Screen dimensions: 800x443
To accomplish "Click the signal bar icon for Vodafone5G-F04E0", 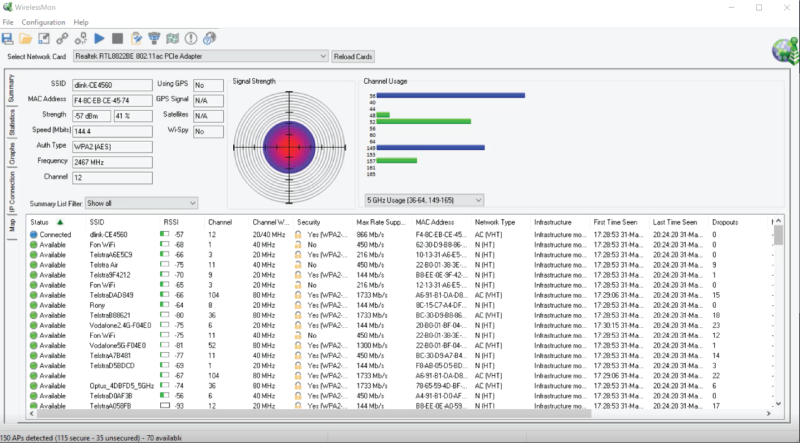I will tap(165, 346).
